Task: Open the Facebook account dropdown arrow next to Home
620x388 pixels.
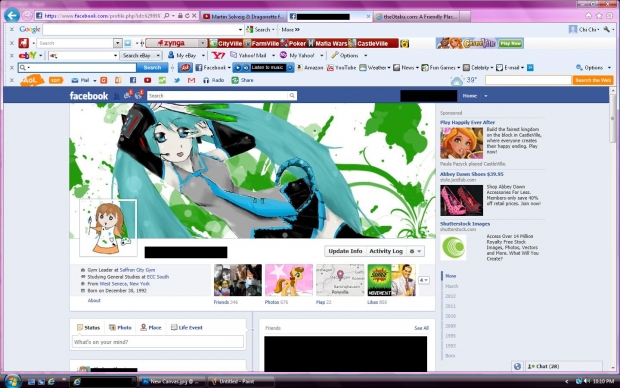Action: tap(486, 96)
